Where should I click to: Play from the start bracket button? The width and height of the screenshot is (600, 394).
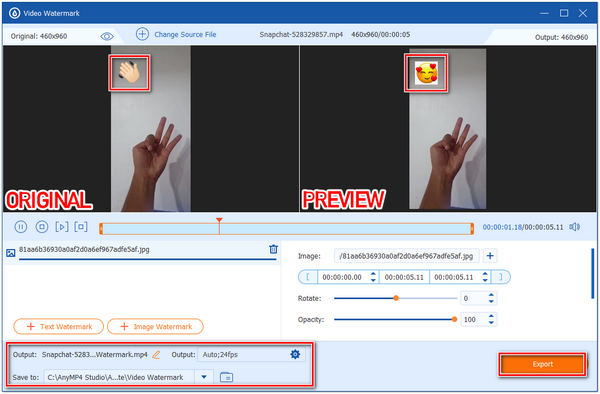pyautogui.click(x=62, y=227)
